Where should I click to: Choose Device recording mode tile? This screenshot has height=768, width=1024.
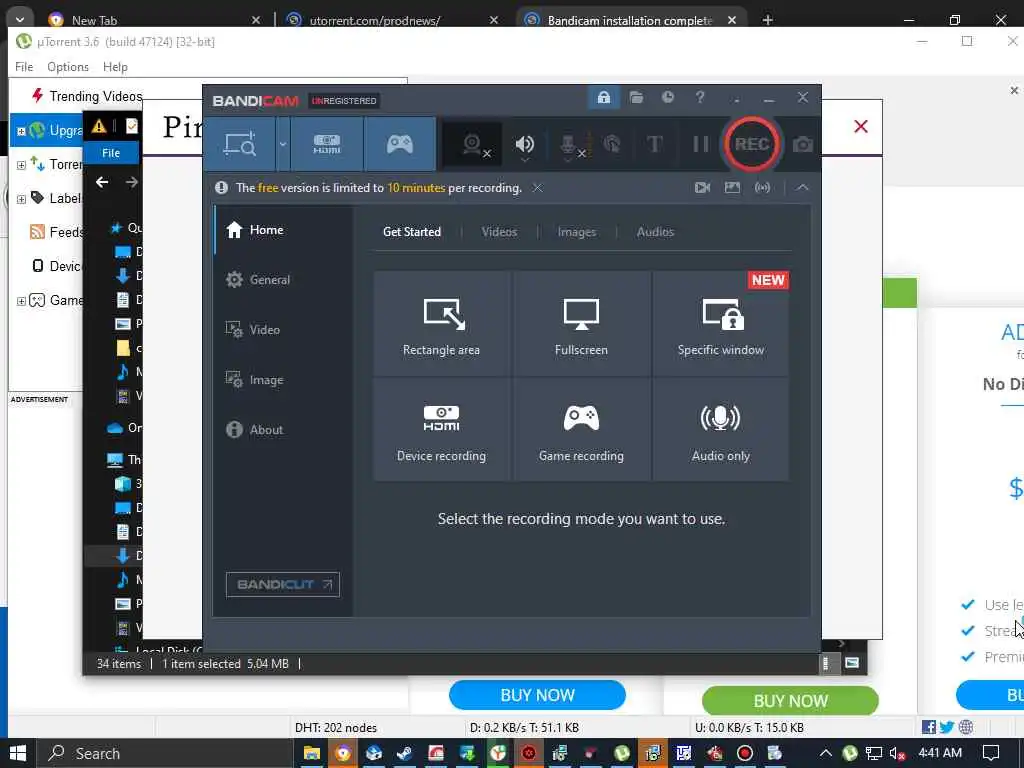tap(441, 430)
